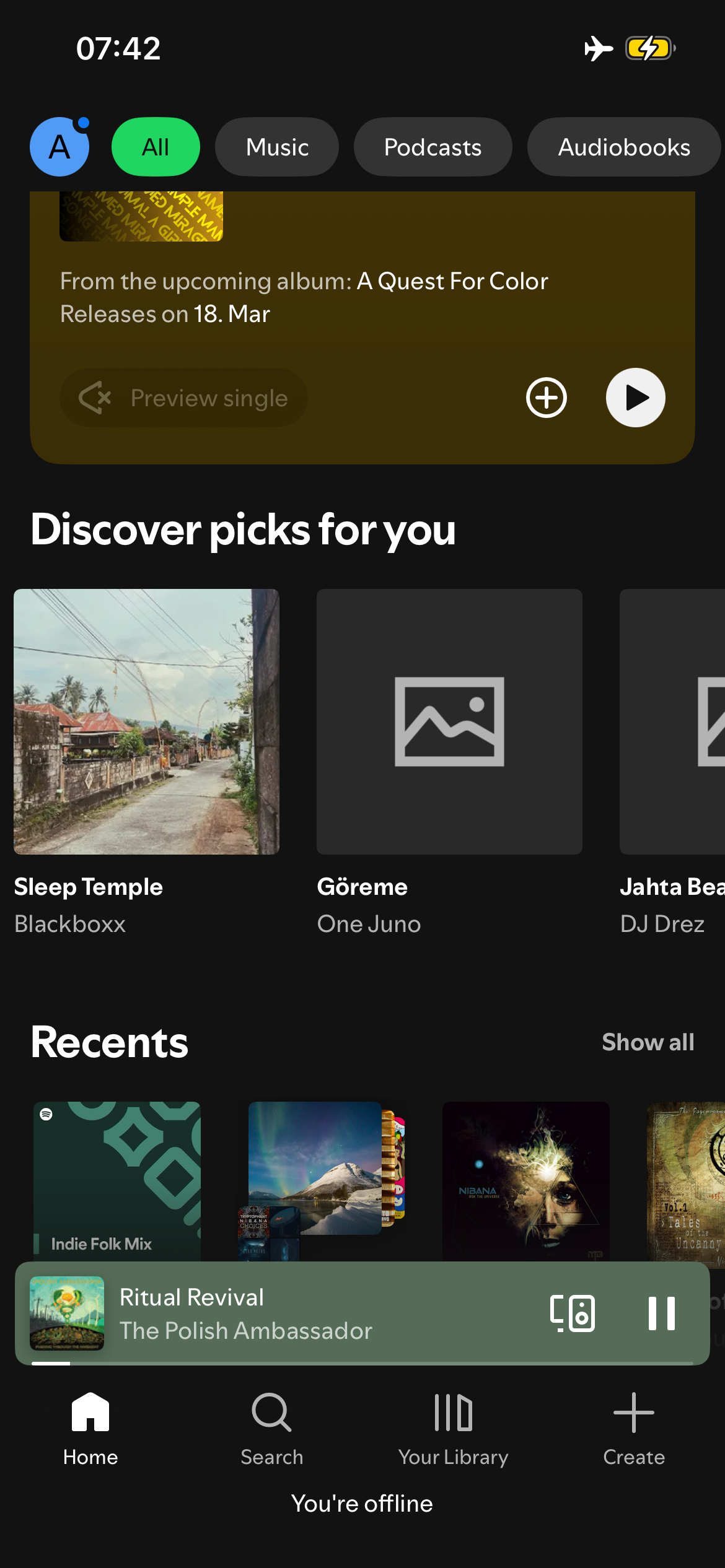The width and height of the screenshot is (725, 1568).
Task: Select the All filter chip
Action: click(x=156, y=147)
